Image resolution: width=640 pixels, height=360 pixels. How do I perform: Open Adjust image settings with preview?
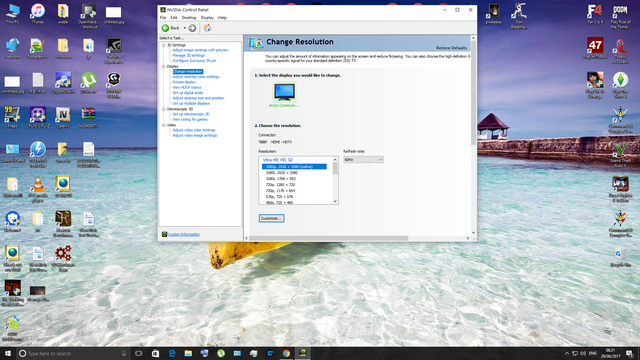[200, 50]
